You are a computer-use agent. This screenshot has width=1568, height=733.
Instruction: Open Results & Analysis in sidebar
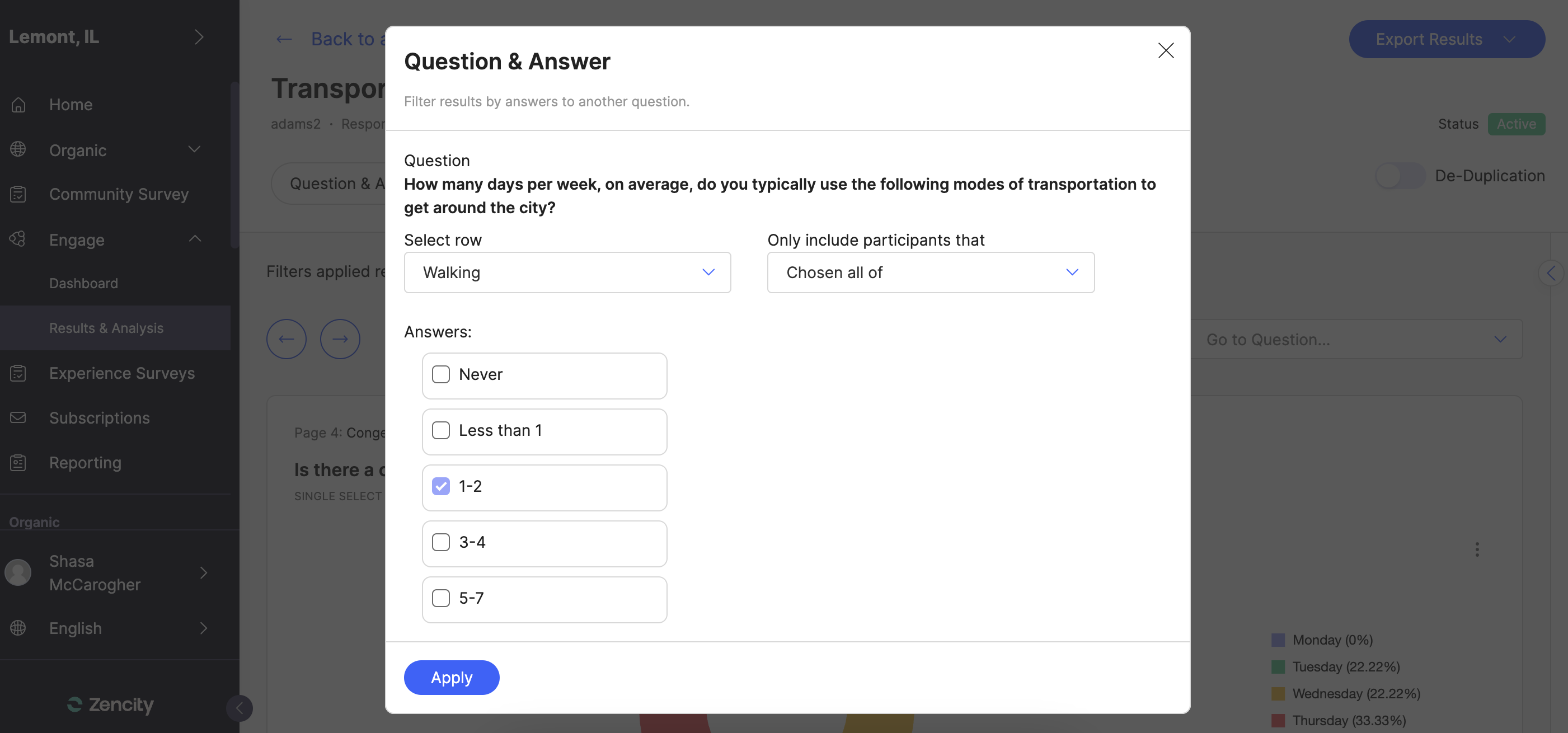coord(106,328)
